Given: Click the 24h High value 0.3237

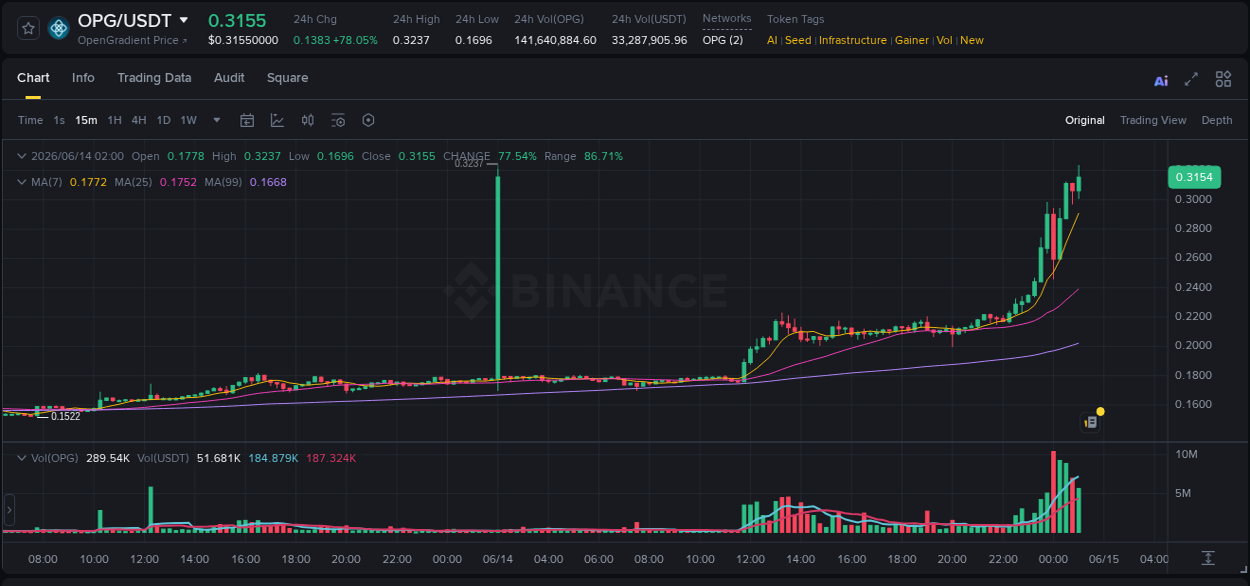Looking at the screenshot, I should point(411,40).
